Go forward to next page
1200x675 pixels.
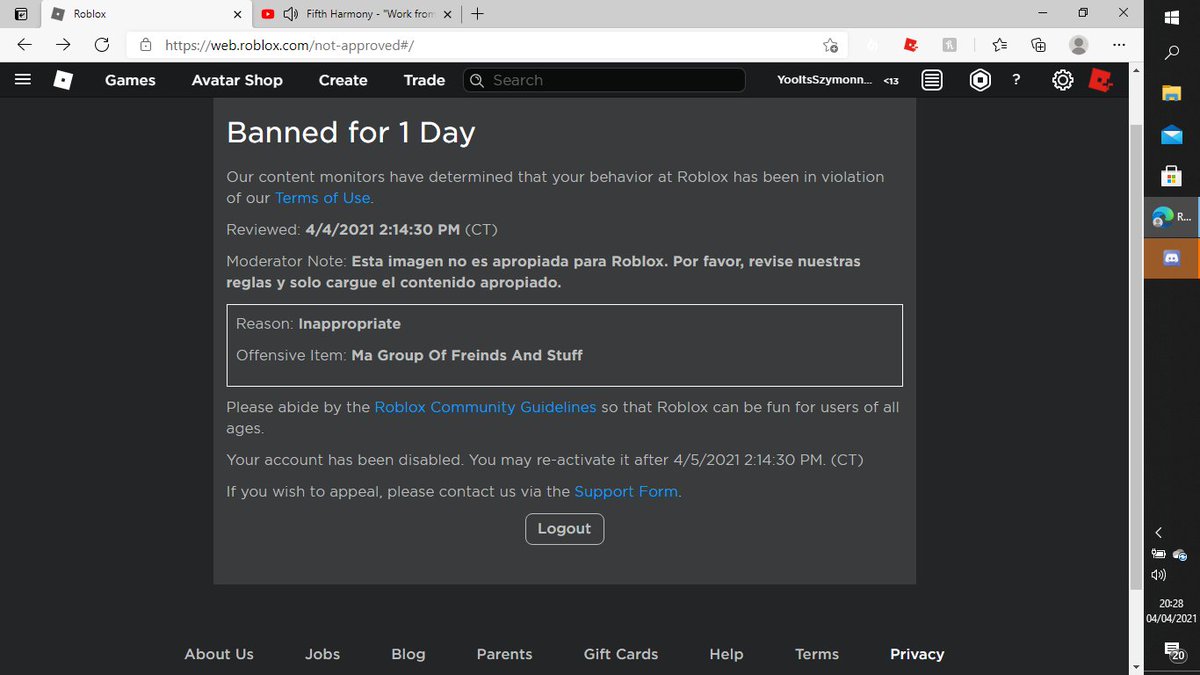(x=63, y=44)
